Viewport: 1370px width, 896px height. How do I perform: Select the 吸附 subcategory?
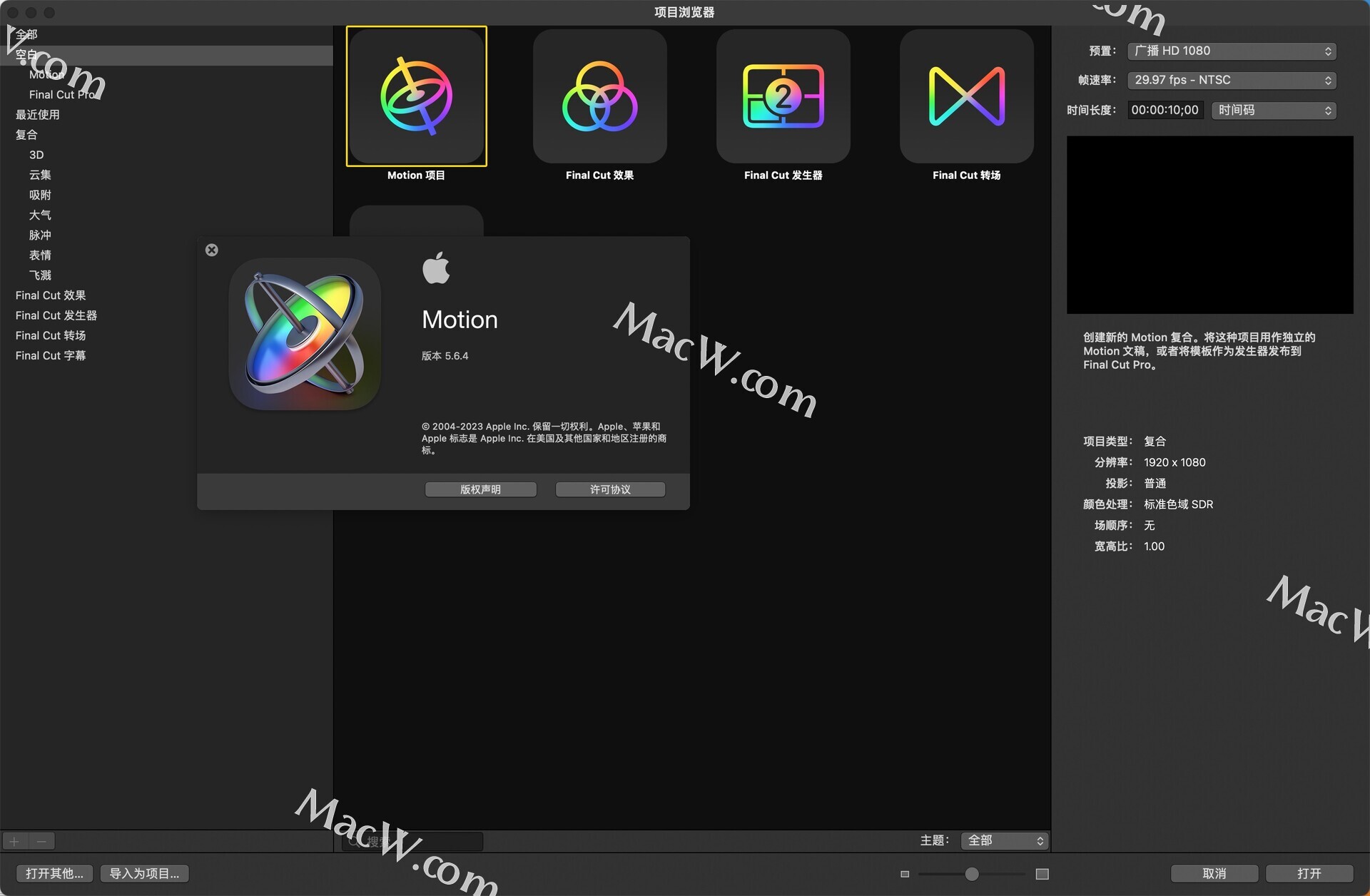click(x=166, y=195)
